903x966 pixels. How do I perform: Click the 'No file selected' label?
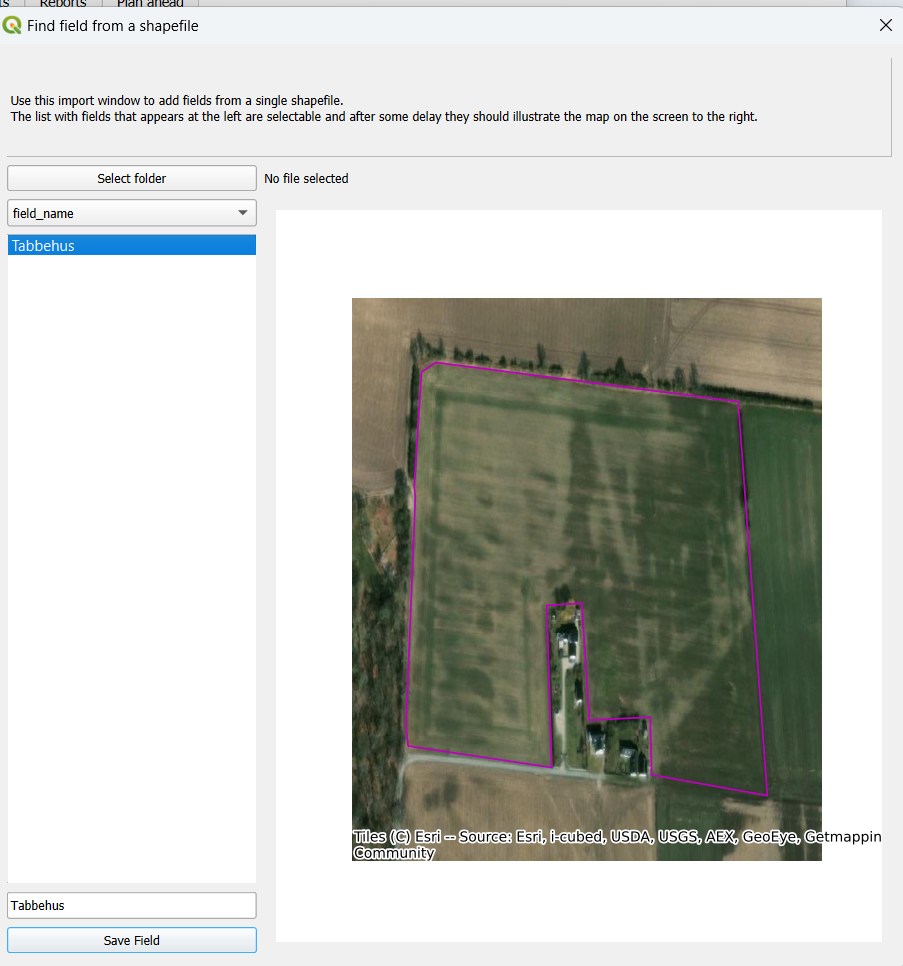click(306, 179)
